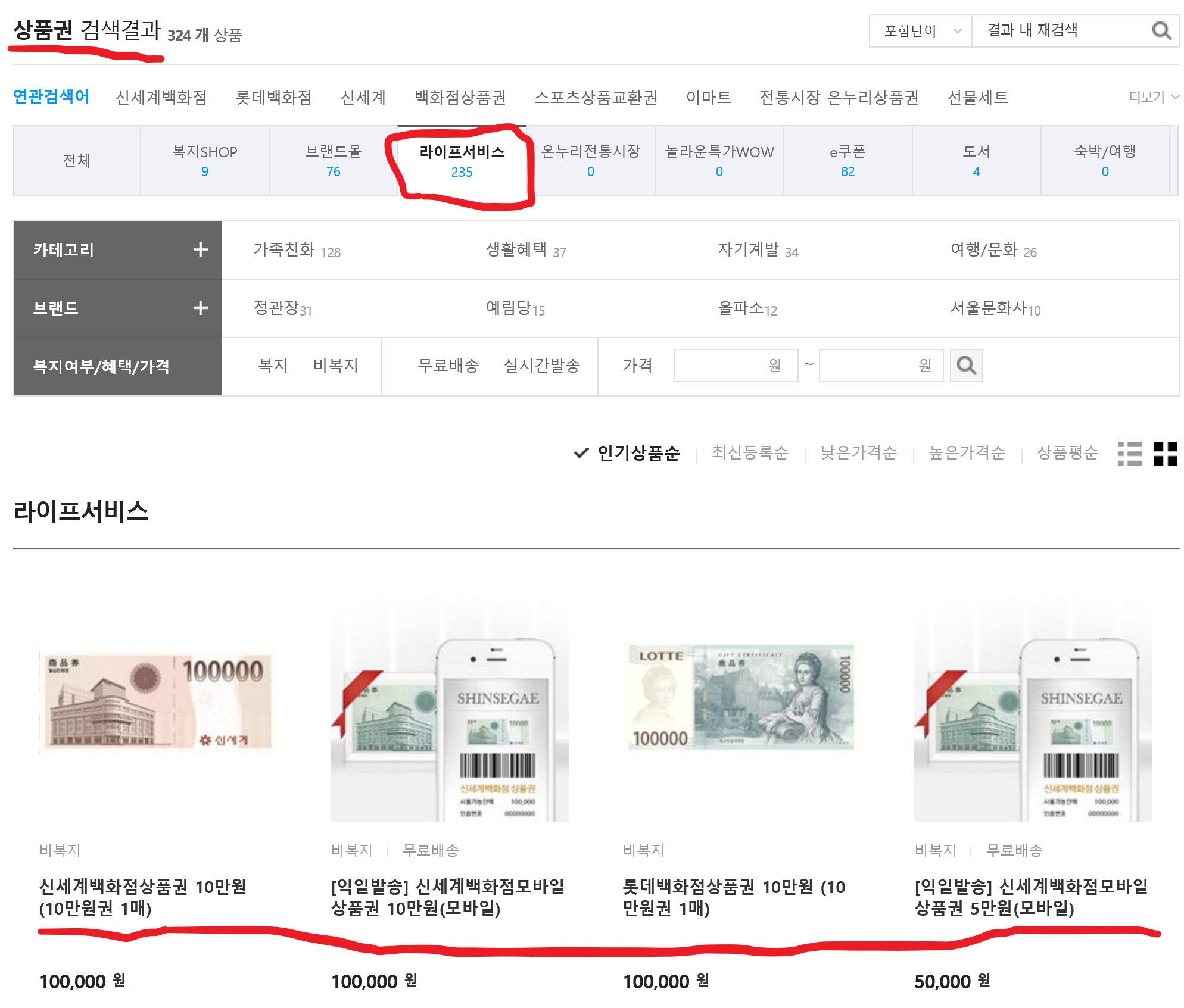The image size is (1184, 1008).
Task: Enable the 실시간발송 filter
Action: (x=541, y=366)
